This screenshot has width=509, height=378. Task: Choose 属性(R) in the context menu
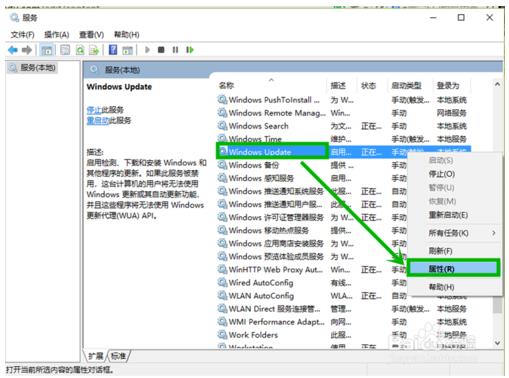(x=453, y=269)
